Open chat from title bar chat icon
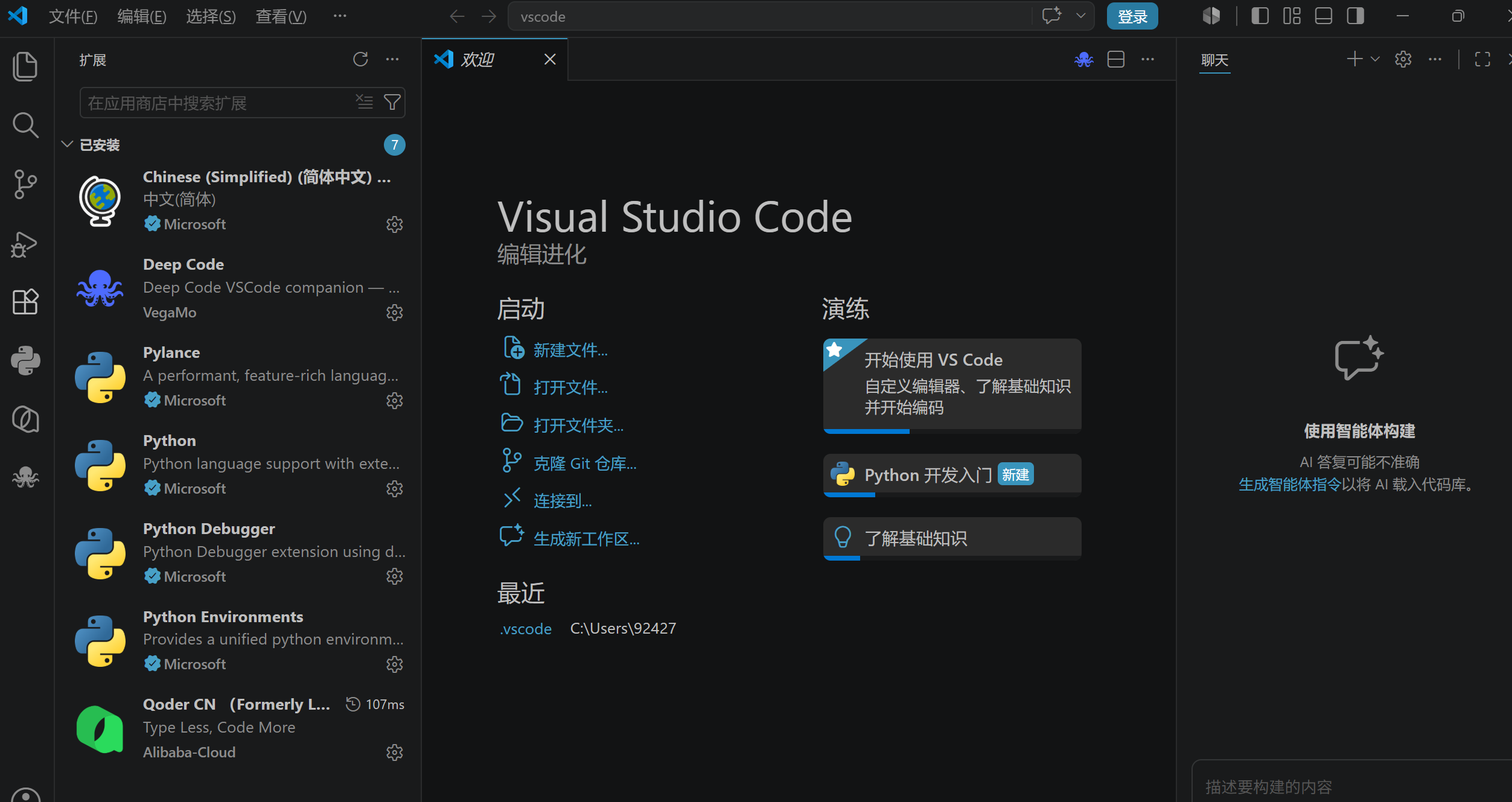This screenshot has height=802, width=1512. [1051, 16]
